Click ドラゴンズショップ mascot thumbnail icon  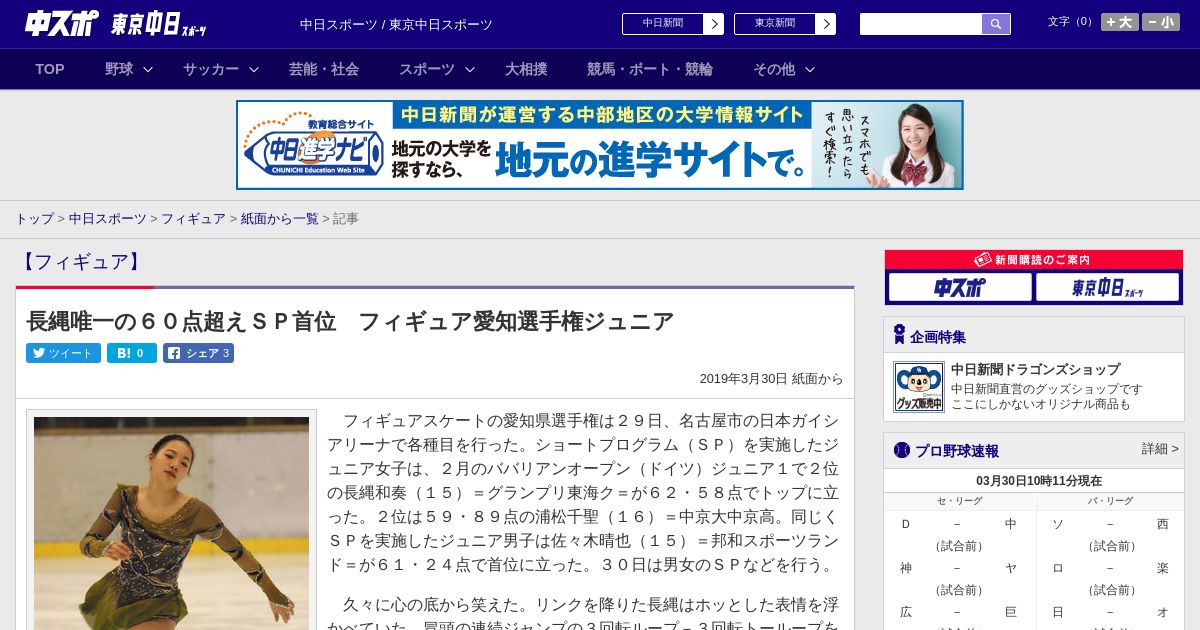point(919,387)
